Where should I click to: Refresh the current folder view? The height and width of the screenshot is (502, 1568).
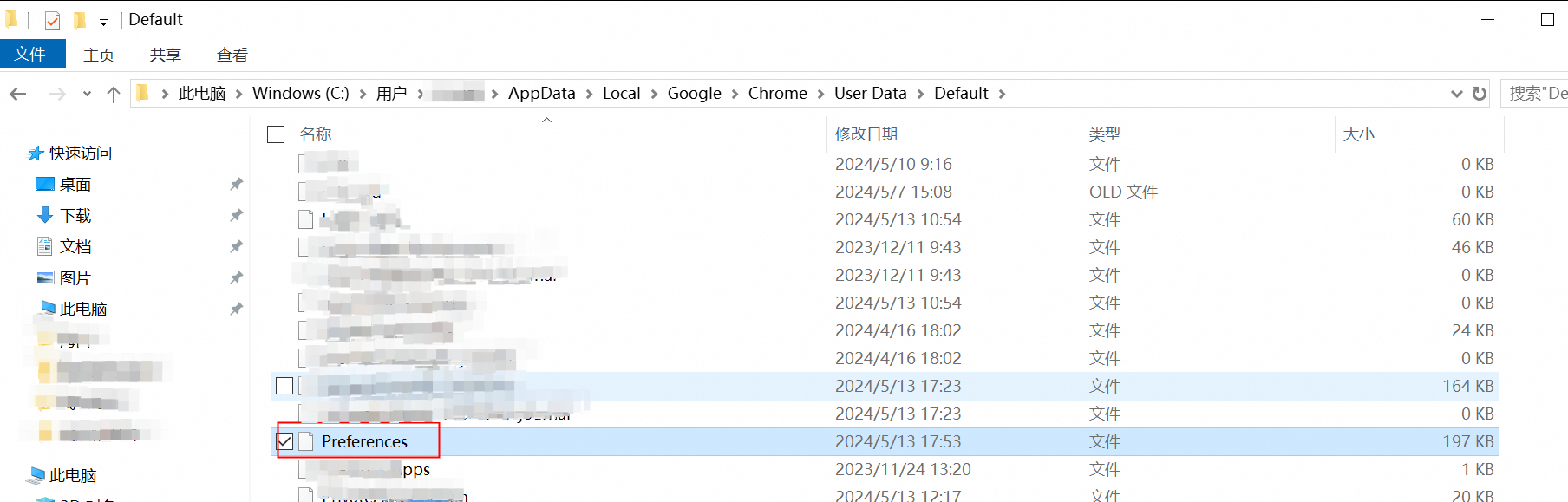1480,94
